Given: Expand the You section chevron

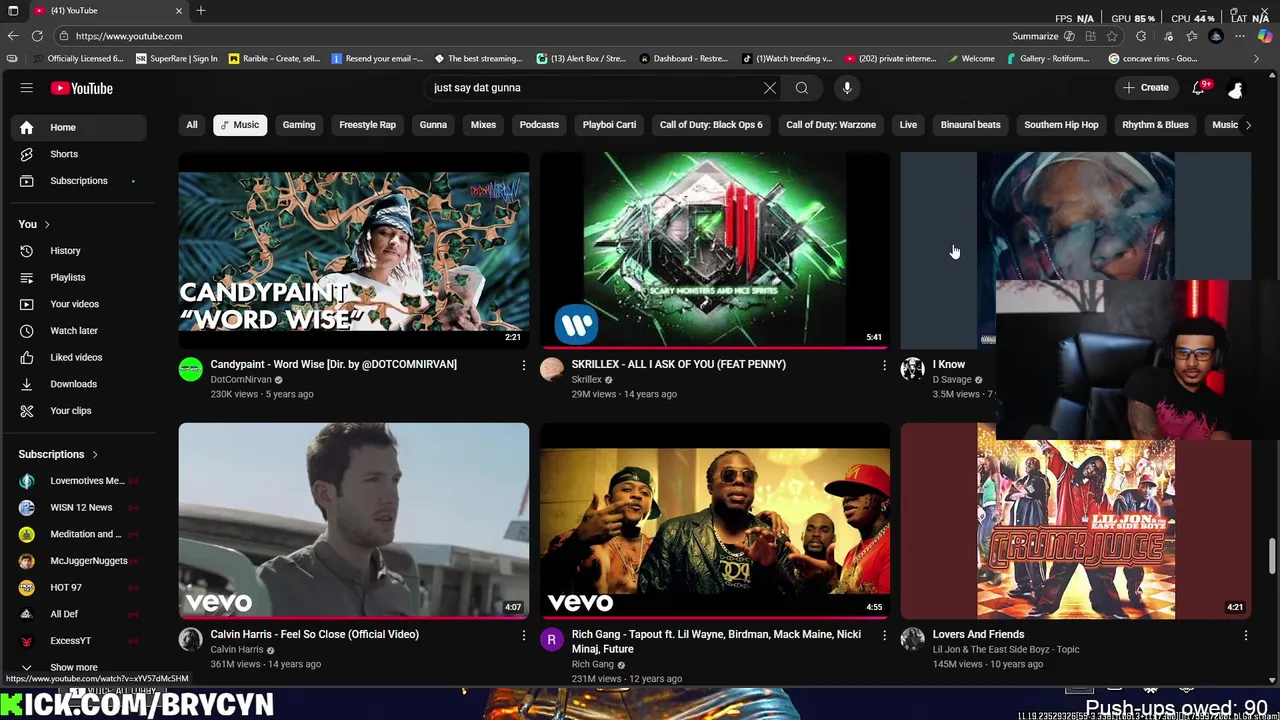Looking at the screenshot, I should point(47,224).
